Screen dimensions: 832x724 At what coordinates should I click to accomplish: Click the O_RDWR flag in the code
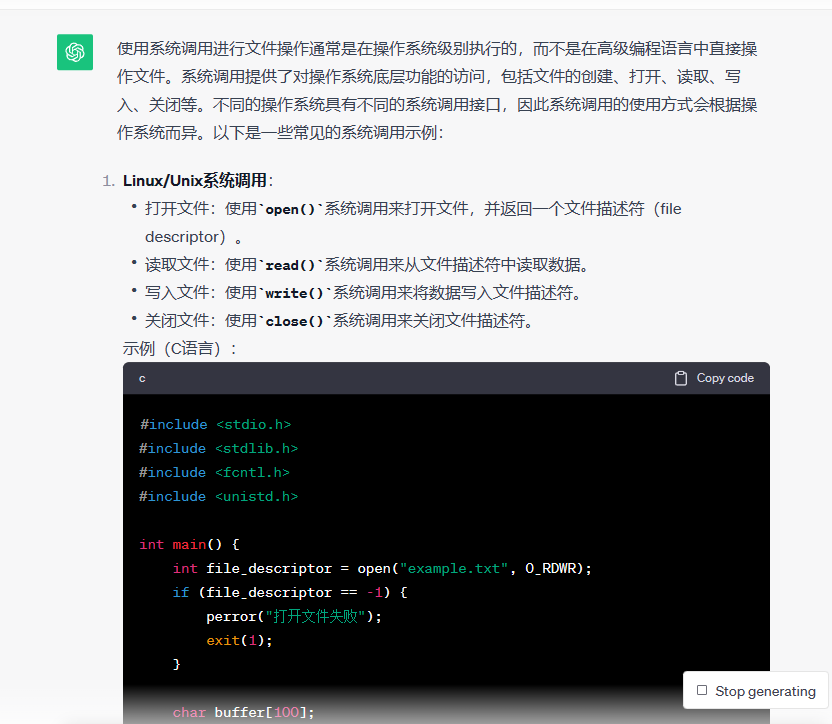(551, 568)
